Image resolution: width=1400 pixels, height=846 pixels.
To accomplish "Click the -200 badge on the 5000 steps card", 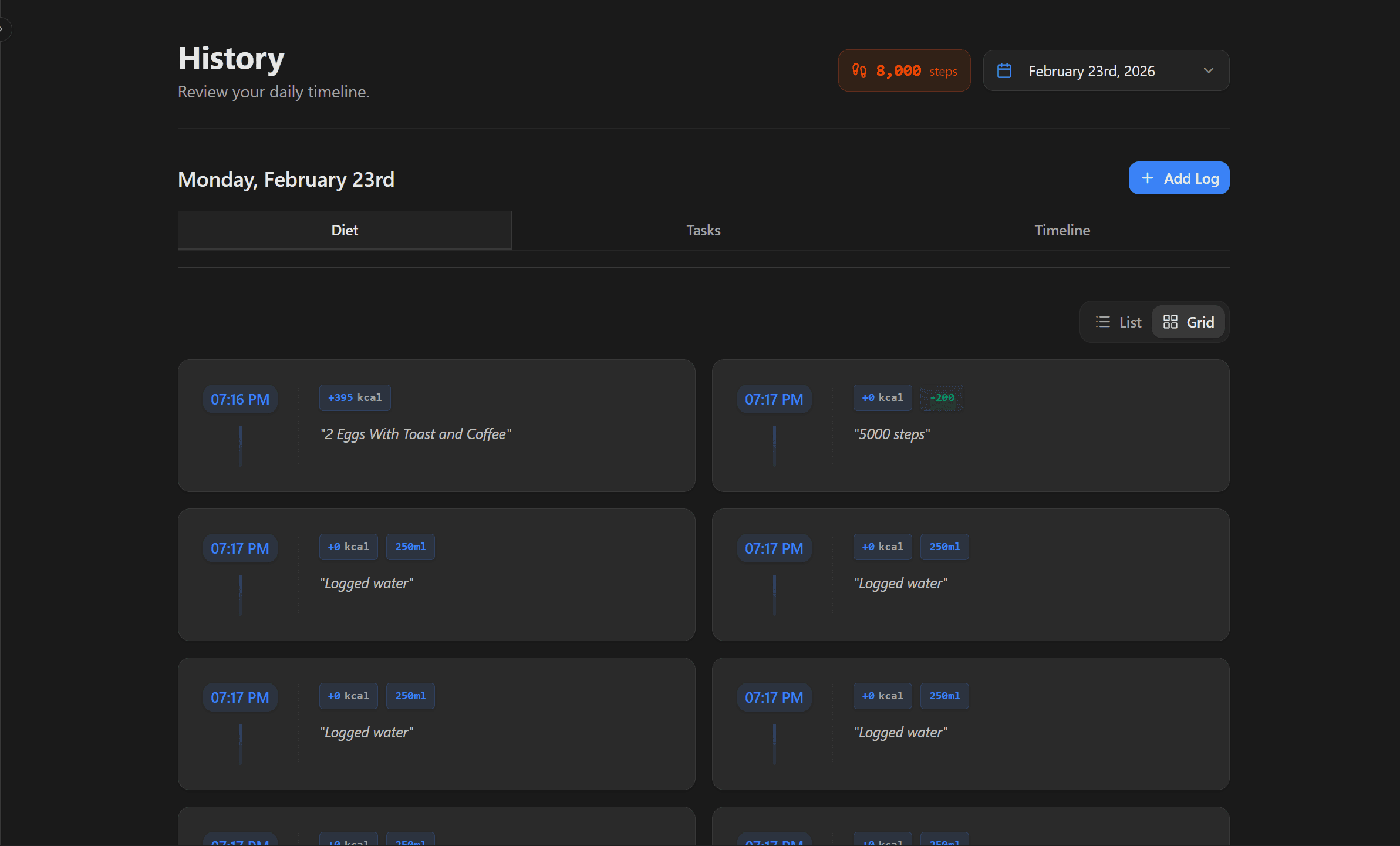I will tap(942, 397).
